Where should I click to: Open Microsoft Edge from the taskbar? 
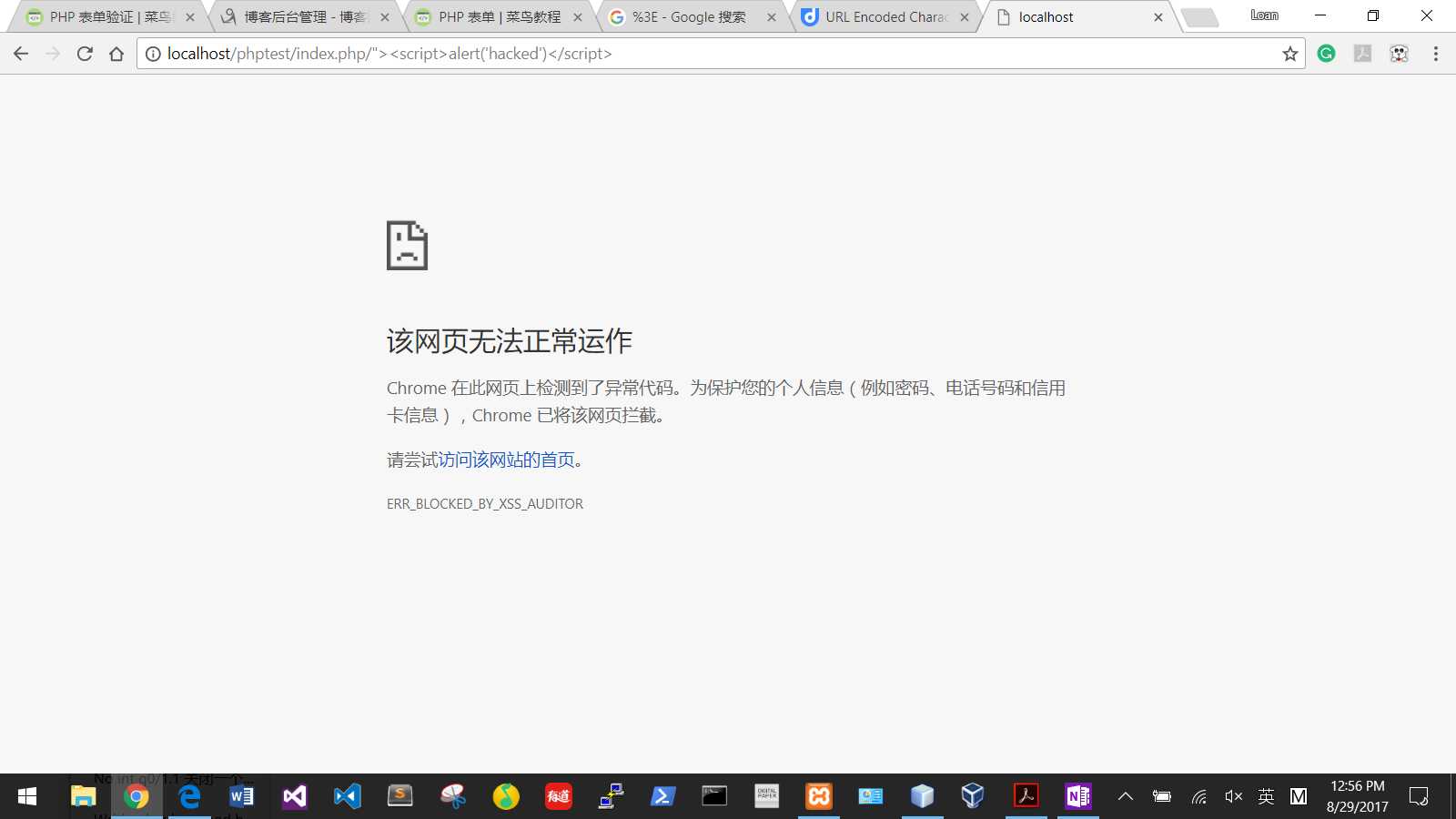(189, 796)
